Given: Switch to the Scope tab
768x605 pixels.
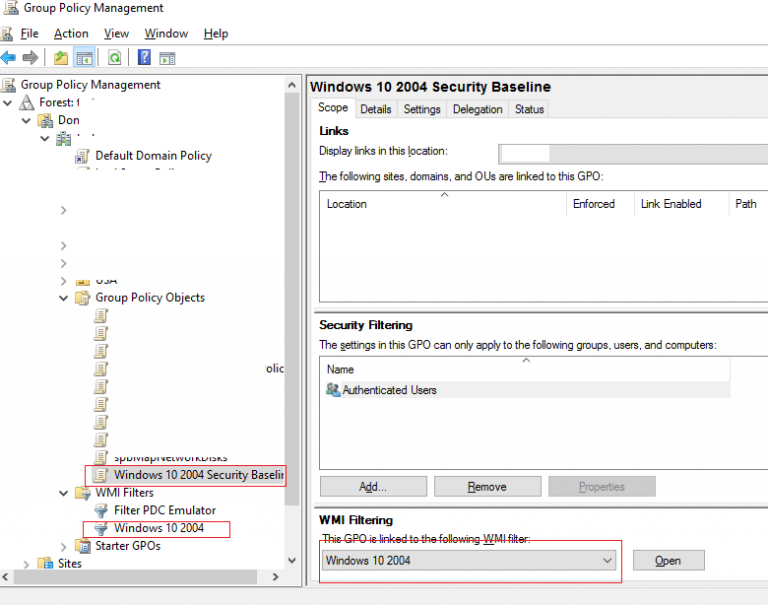Looking at the screenshot, I should [x=333, y=108].
